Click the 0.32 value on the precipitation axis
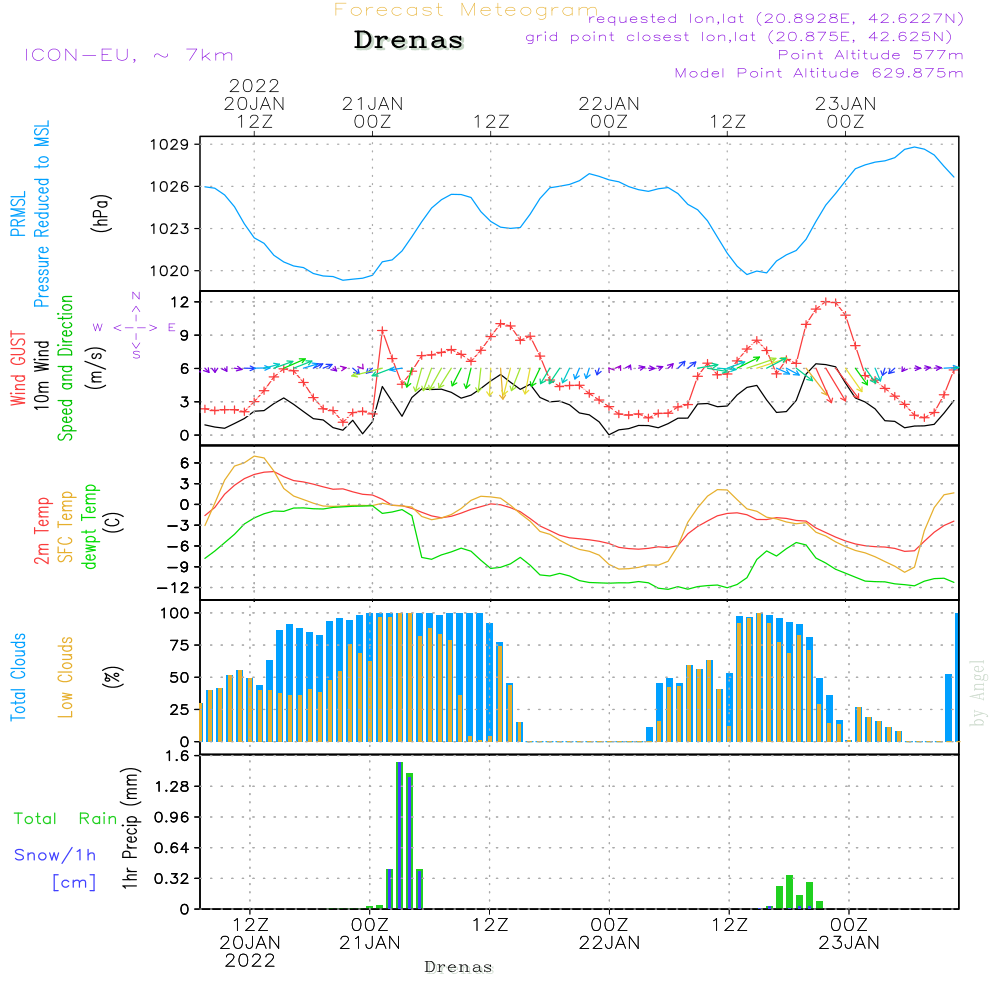Viewport: 1000px width, 1000px height. tap(172, 879)
